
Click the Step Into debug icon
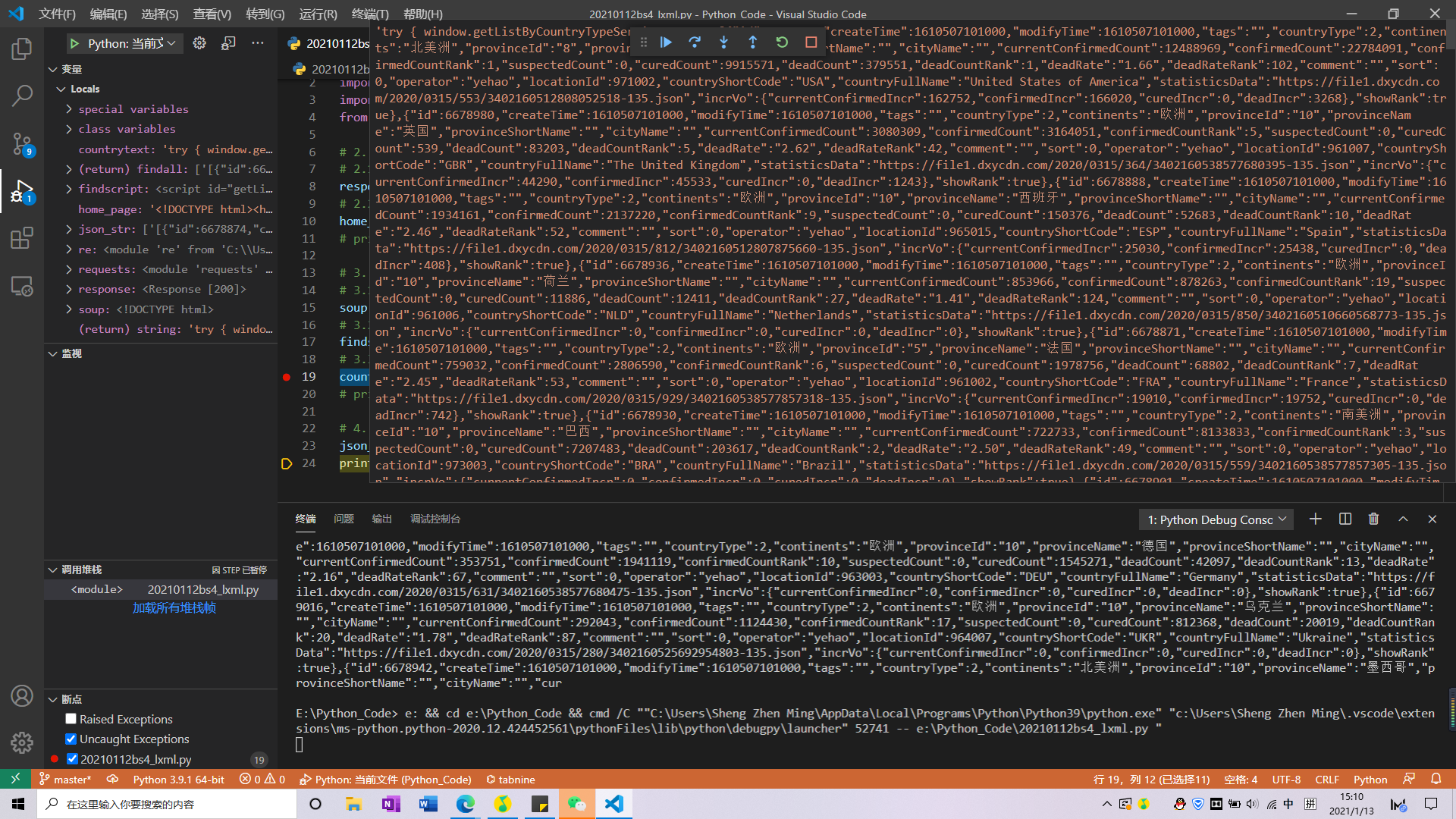[x=723, y=42]
